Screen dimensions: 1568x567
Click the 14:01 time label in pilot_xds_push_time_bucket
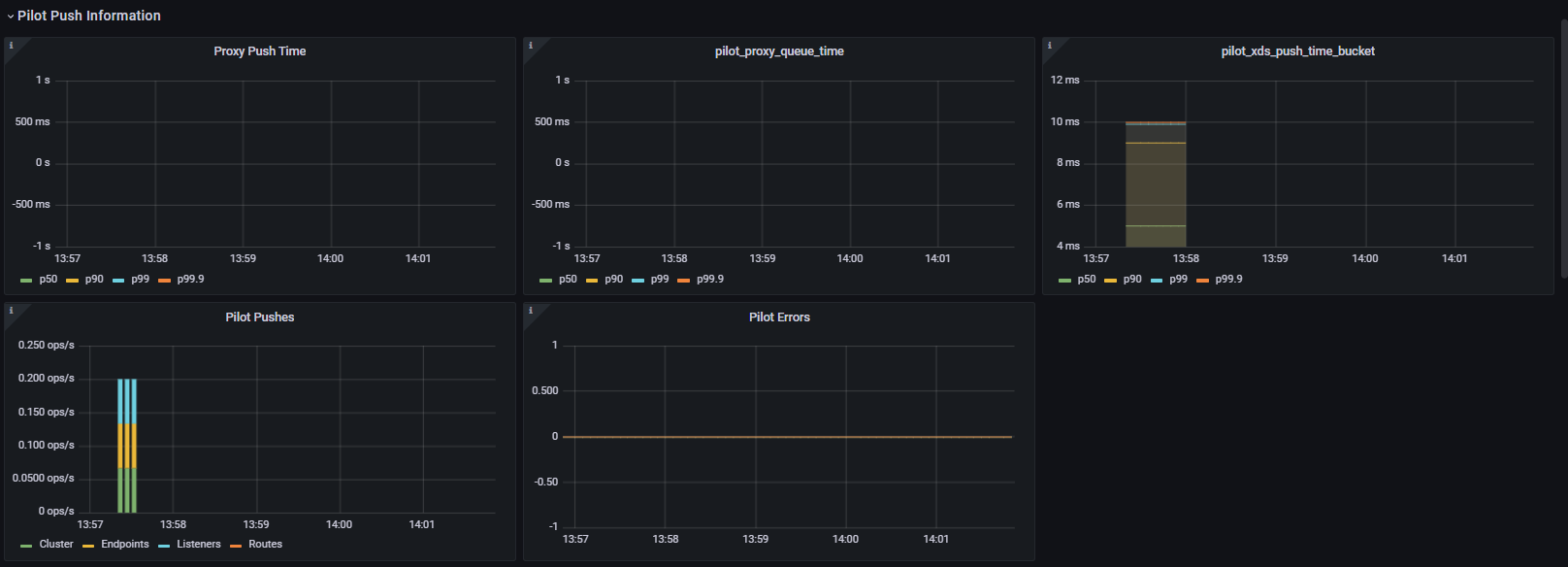(x=1454, y=259)
